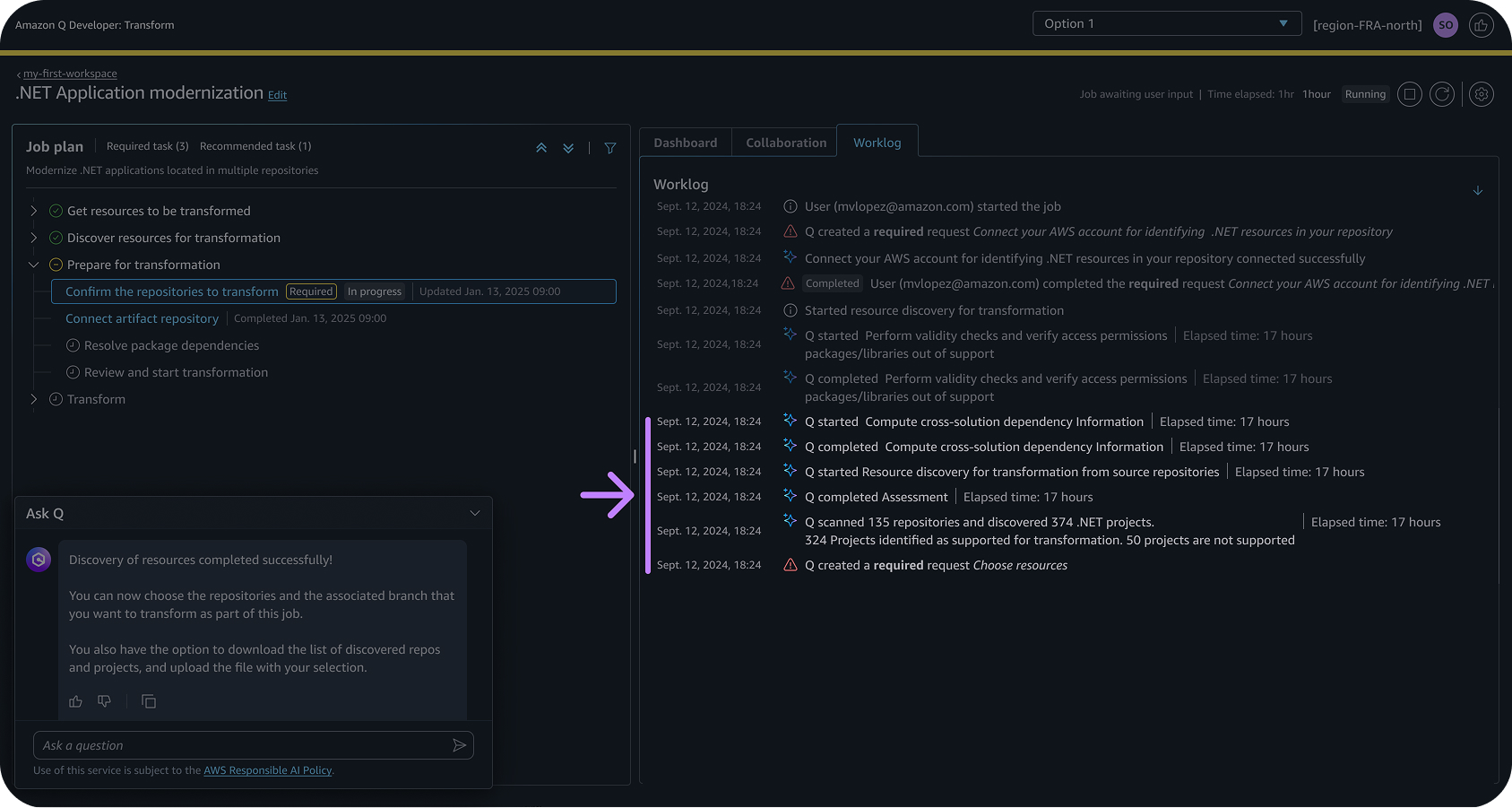Click the 'Transform' step label

point(96,399)
